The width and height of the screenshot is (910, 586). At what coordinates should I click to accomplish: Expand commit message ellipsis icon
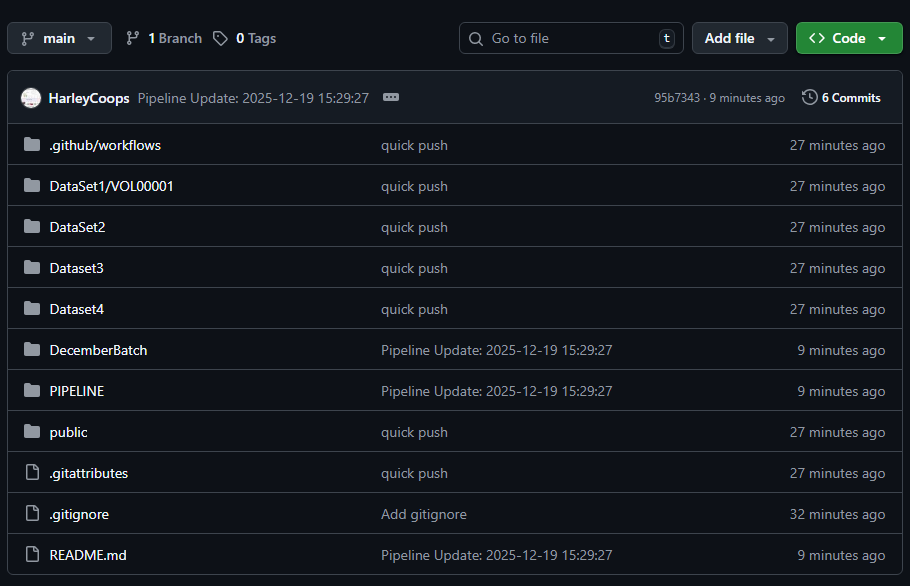click(x=391, y=98)
